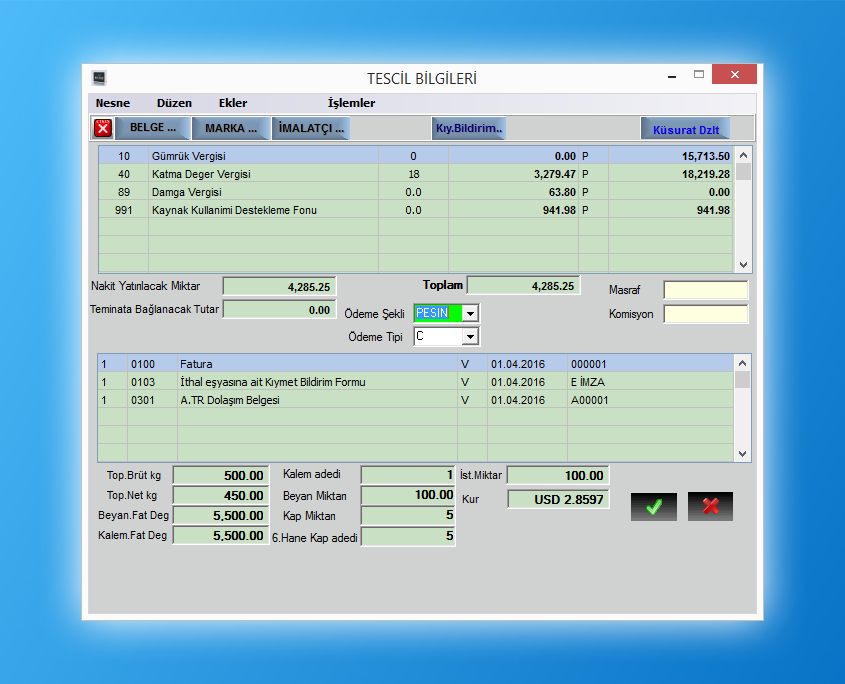
Task: Click the Komisyon input field
Action: pos(705,314)
